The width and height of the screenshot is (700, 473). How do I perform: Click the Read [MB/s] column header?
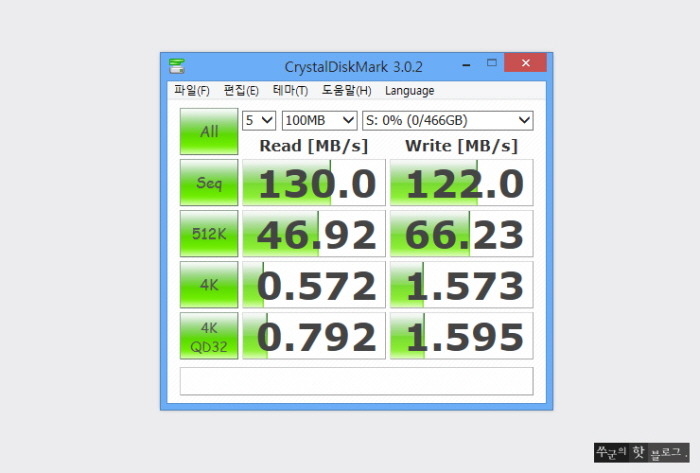314,146
